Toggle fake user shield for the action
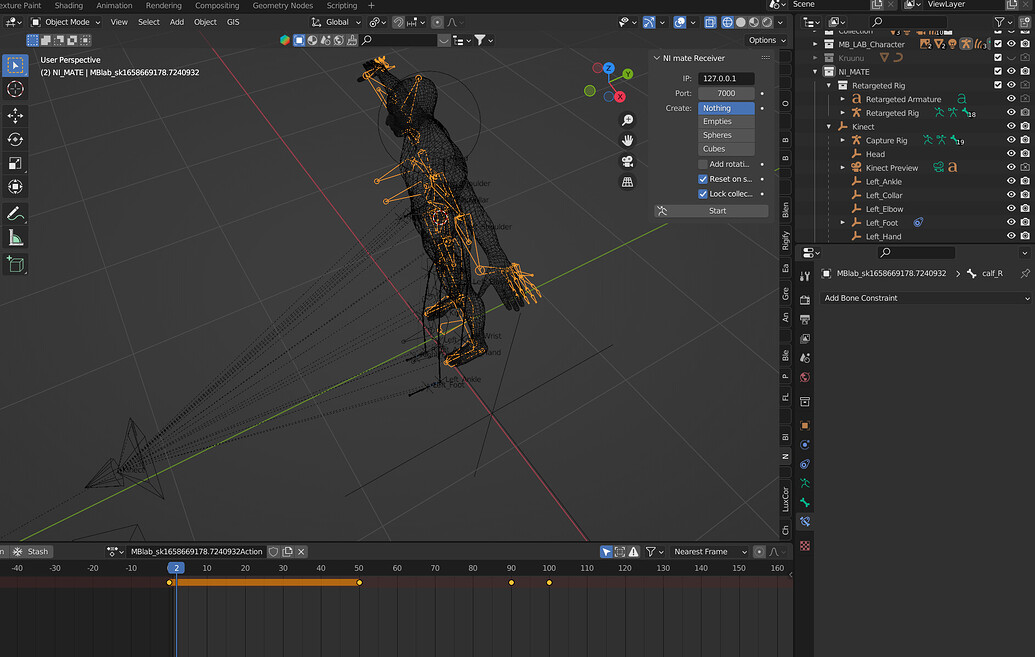This screenshot has height=657, width=1035. pyautogui.click(x=273, y=551)
